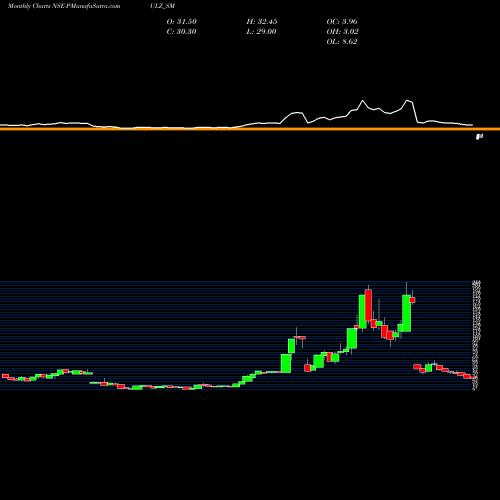
Task: Select the OC: 3.96 value
Action: (x=342, y=22)
